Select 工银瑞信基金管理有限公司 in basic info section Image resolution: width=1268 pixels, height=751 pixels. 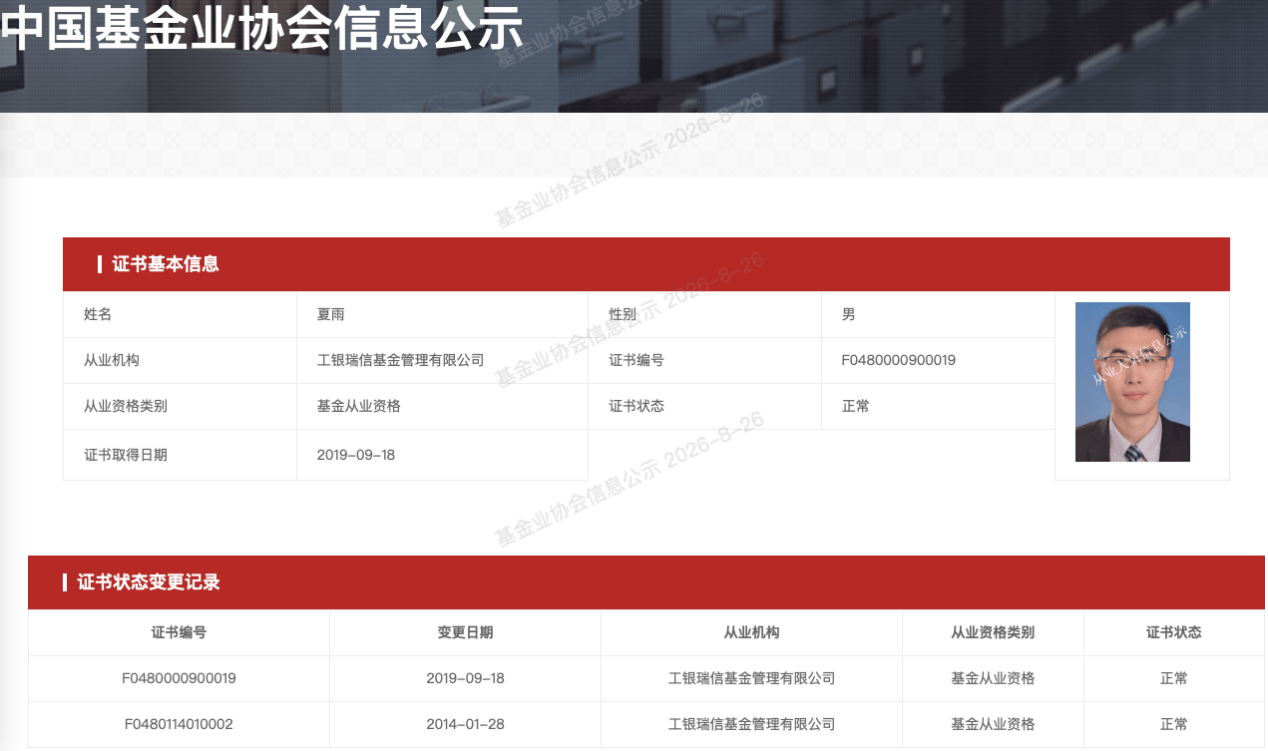(x=400, y=360)
